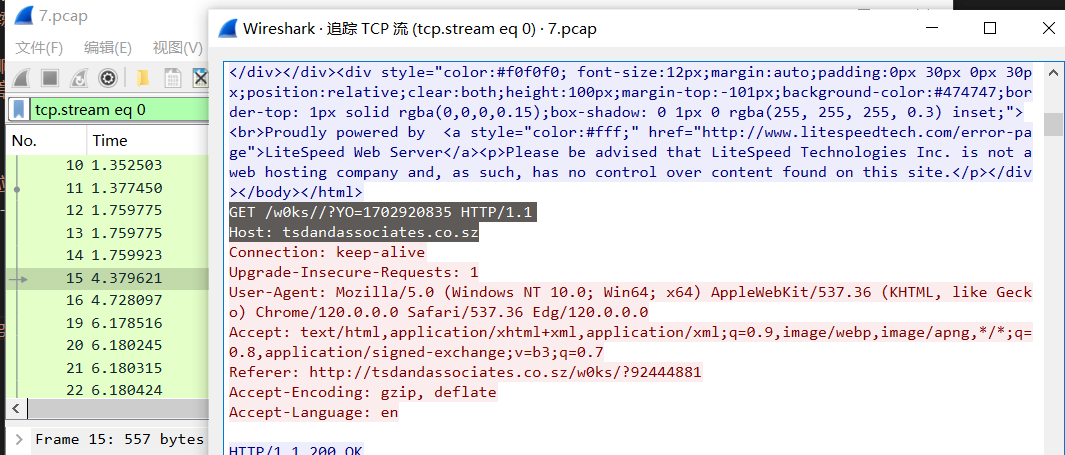Open a capture file via folder icon

(142, 77)
